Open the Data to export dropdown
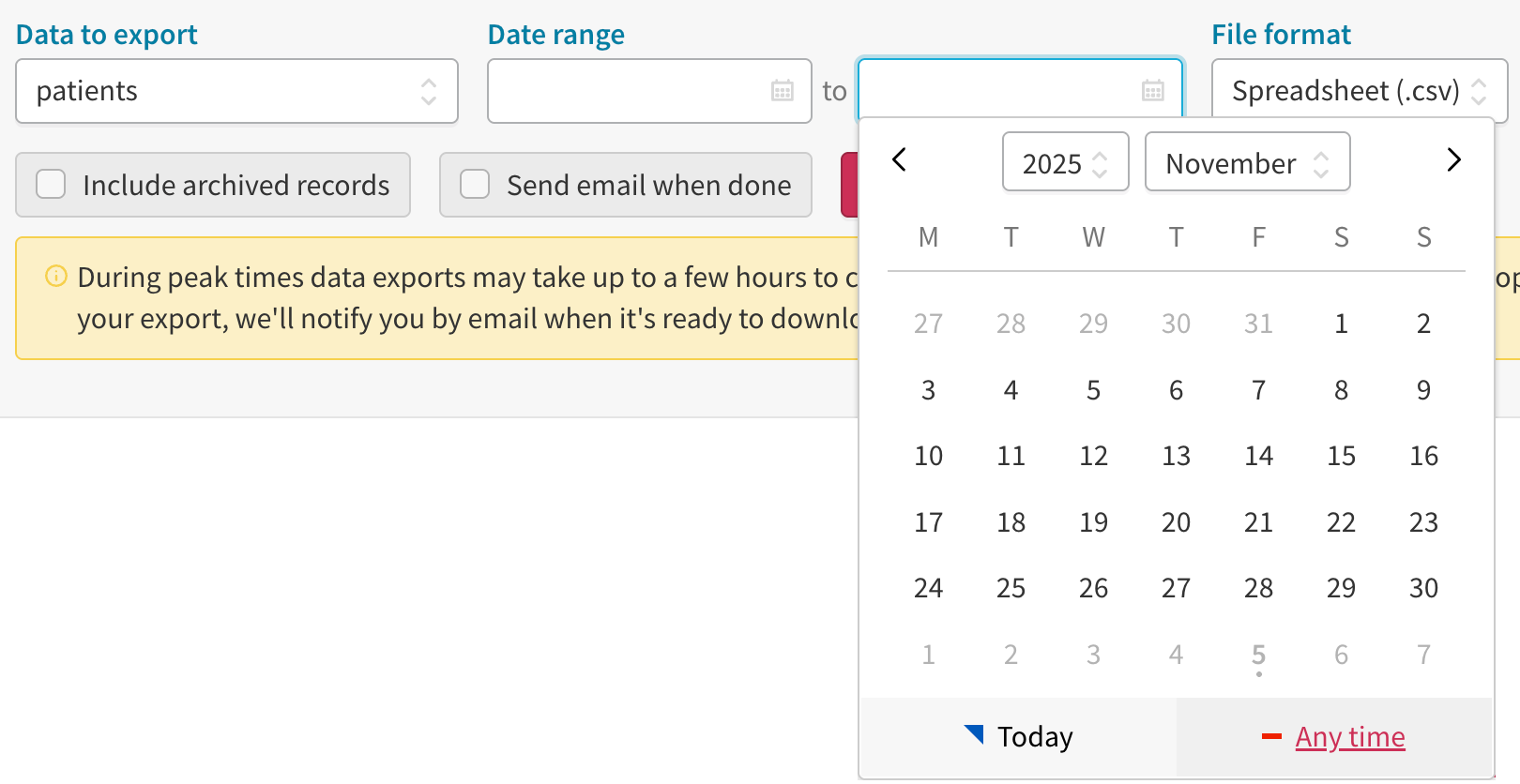Viewport: 1520px width, 784px height. click(236, 91)
